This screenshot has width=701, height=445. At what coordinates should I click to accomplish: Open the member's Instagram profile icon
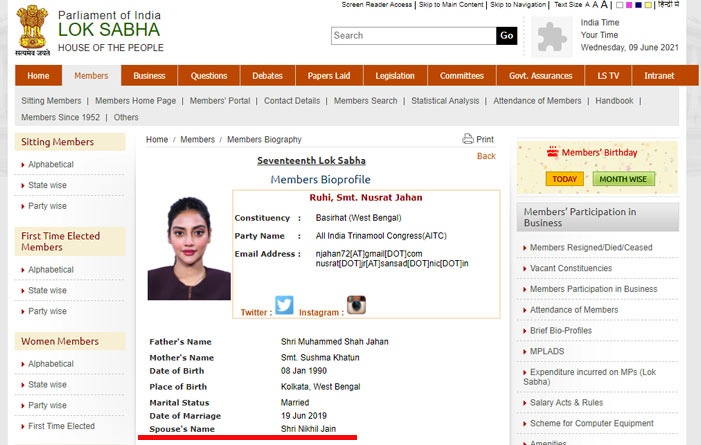356,305
